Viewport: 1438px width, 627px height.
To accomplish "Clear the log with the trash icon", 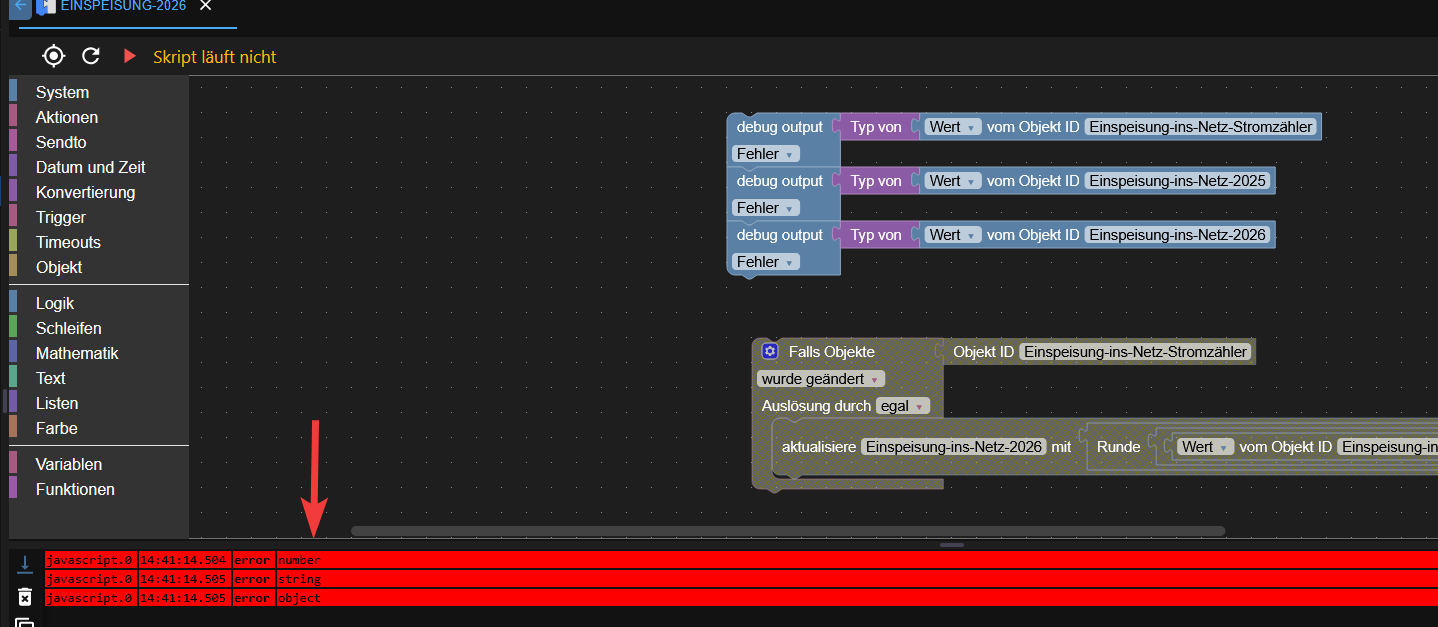I will [x=25, y=596].
